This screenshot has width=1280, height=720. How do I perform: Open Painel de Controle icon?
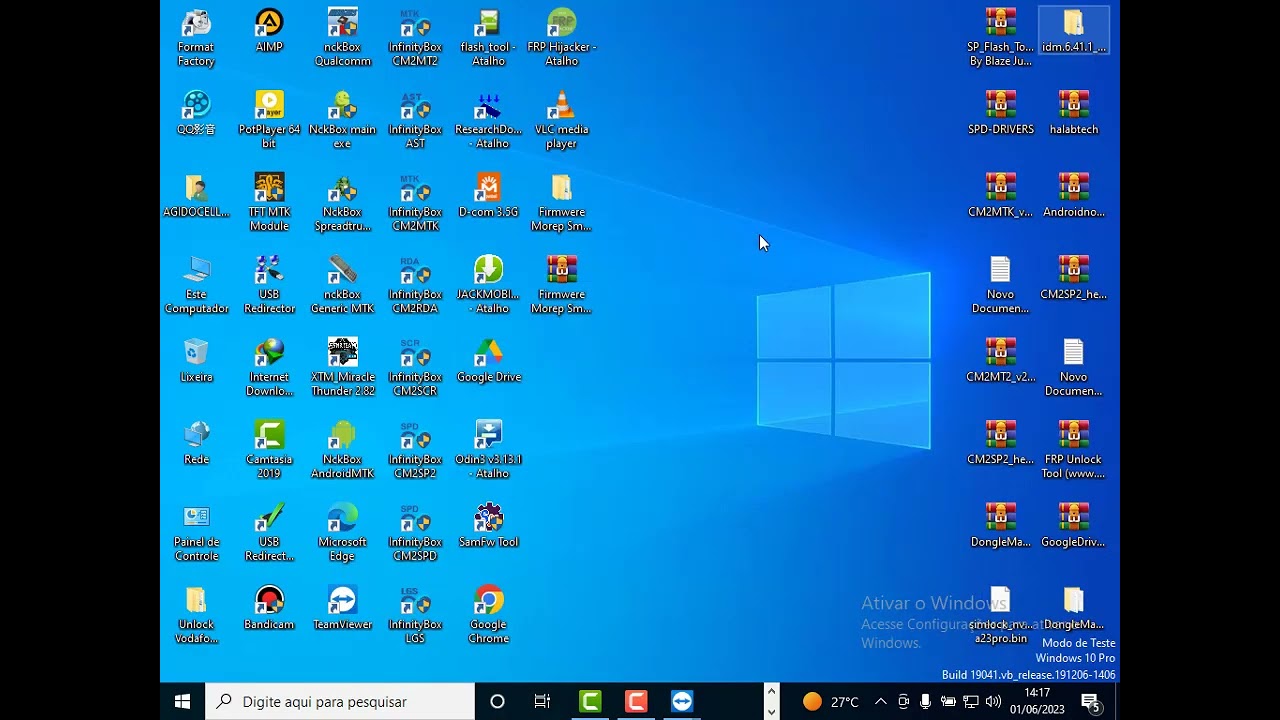(196, 533)
